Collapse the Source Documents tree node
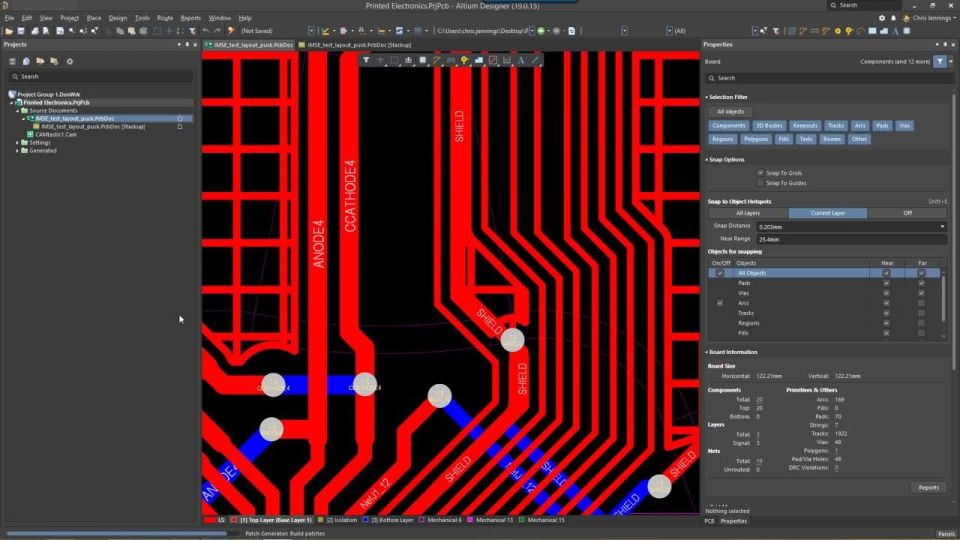This screenshot has height=540, width=960. pos(17,111)
